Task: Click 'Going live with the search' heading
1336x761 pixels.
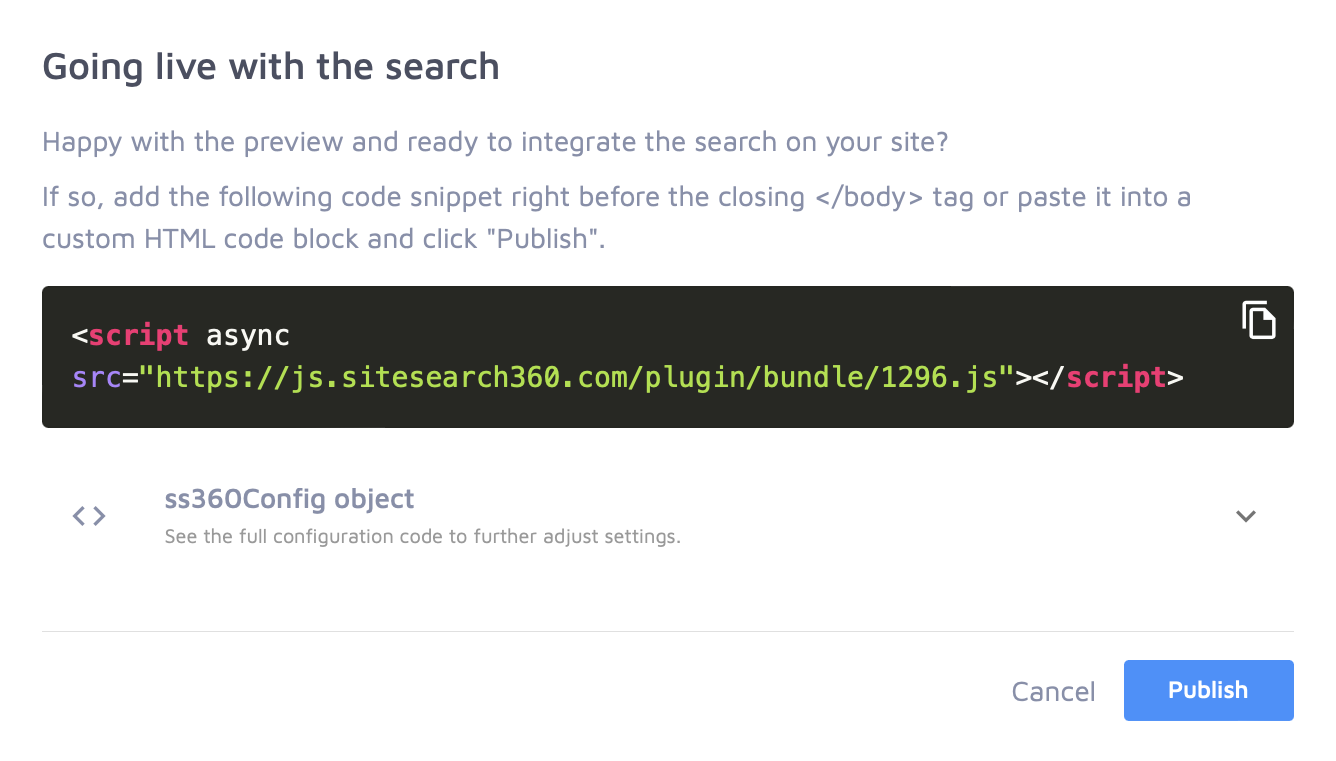Action: (271, 67)
